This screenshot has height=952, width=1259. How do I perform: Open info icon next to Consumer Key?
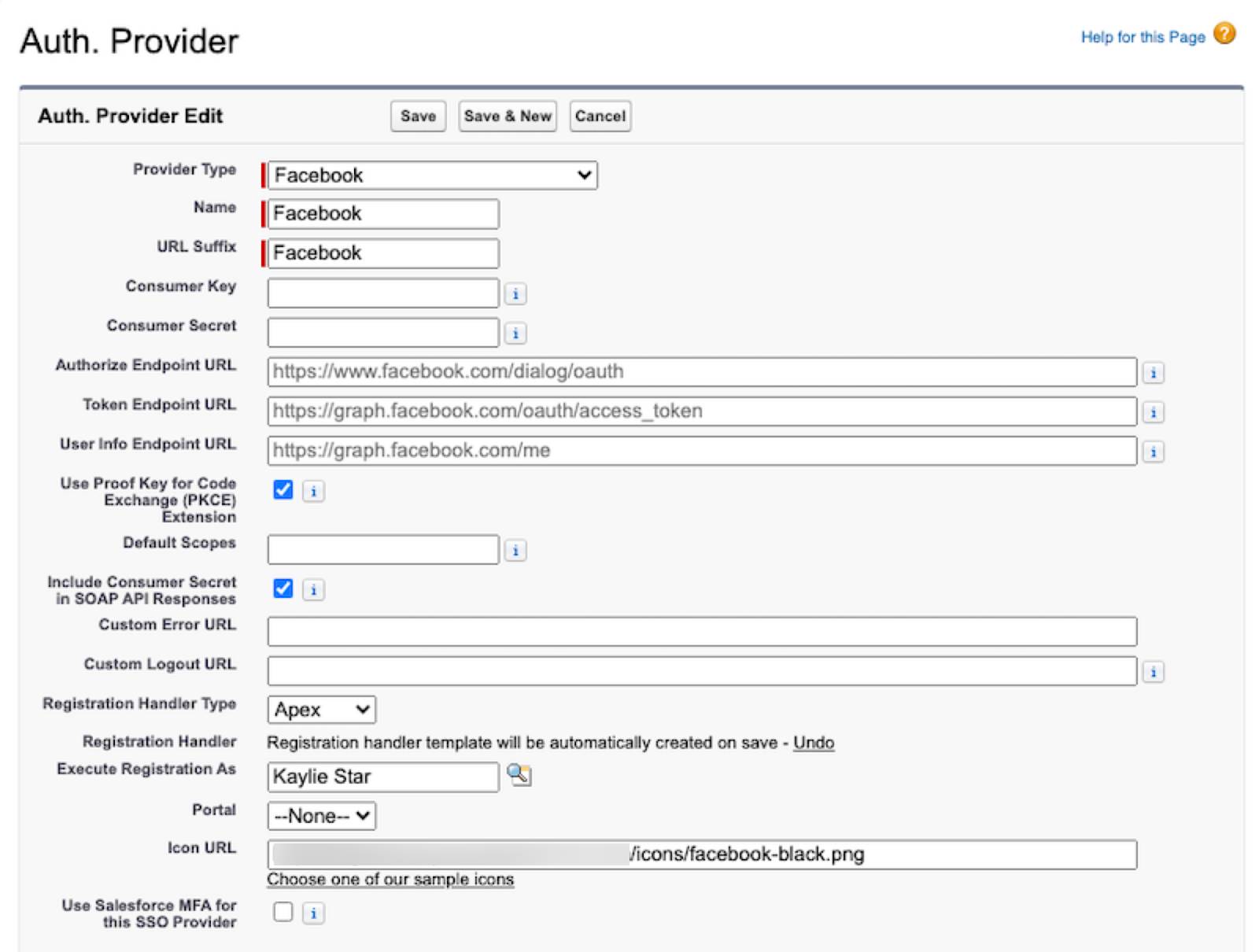(x=515, y=294)
